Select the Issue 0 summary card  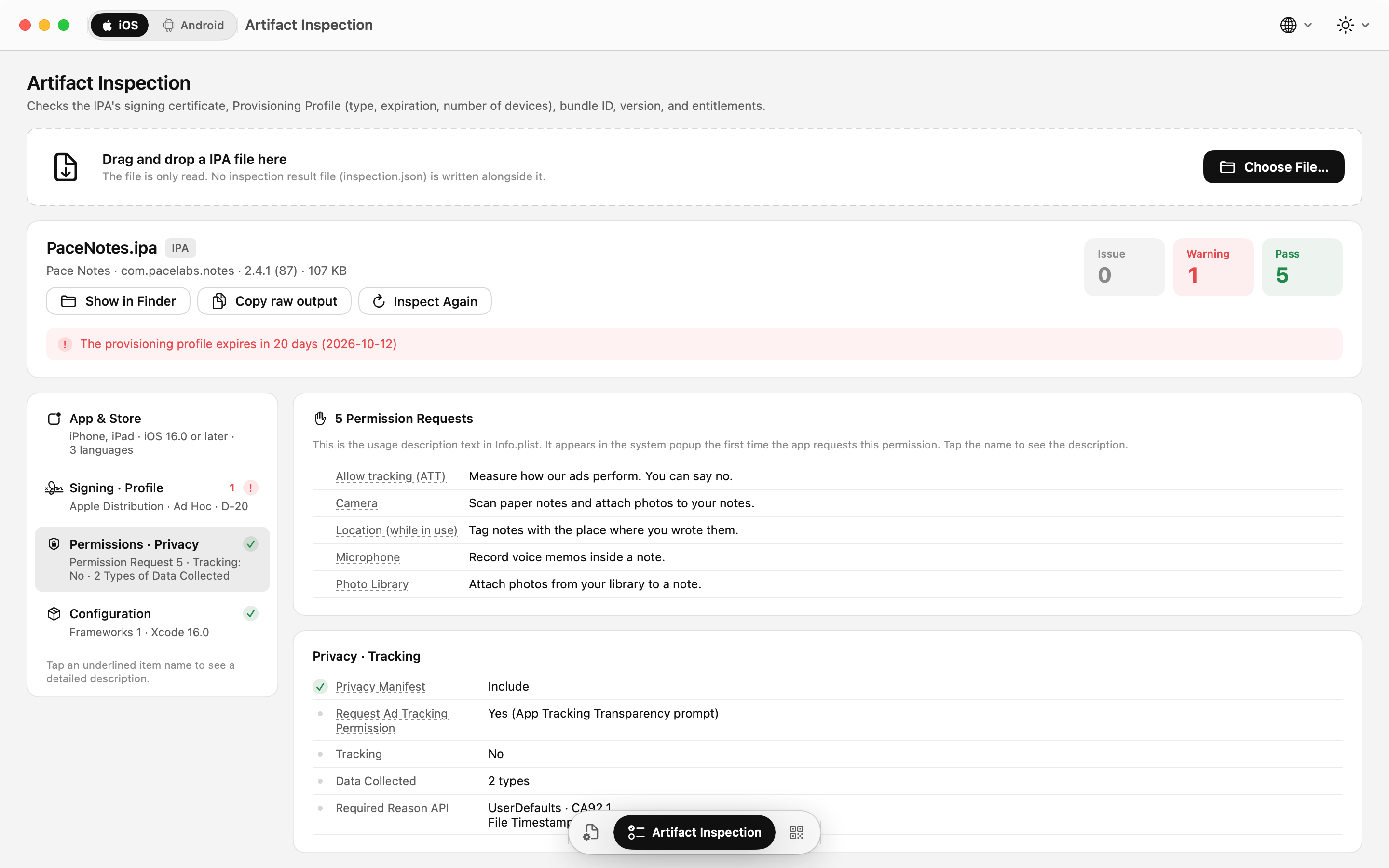[1124, 267]
